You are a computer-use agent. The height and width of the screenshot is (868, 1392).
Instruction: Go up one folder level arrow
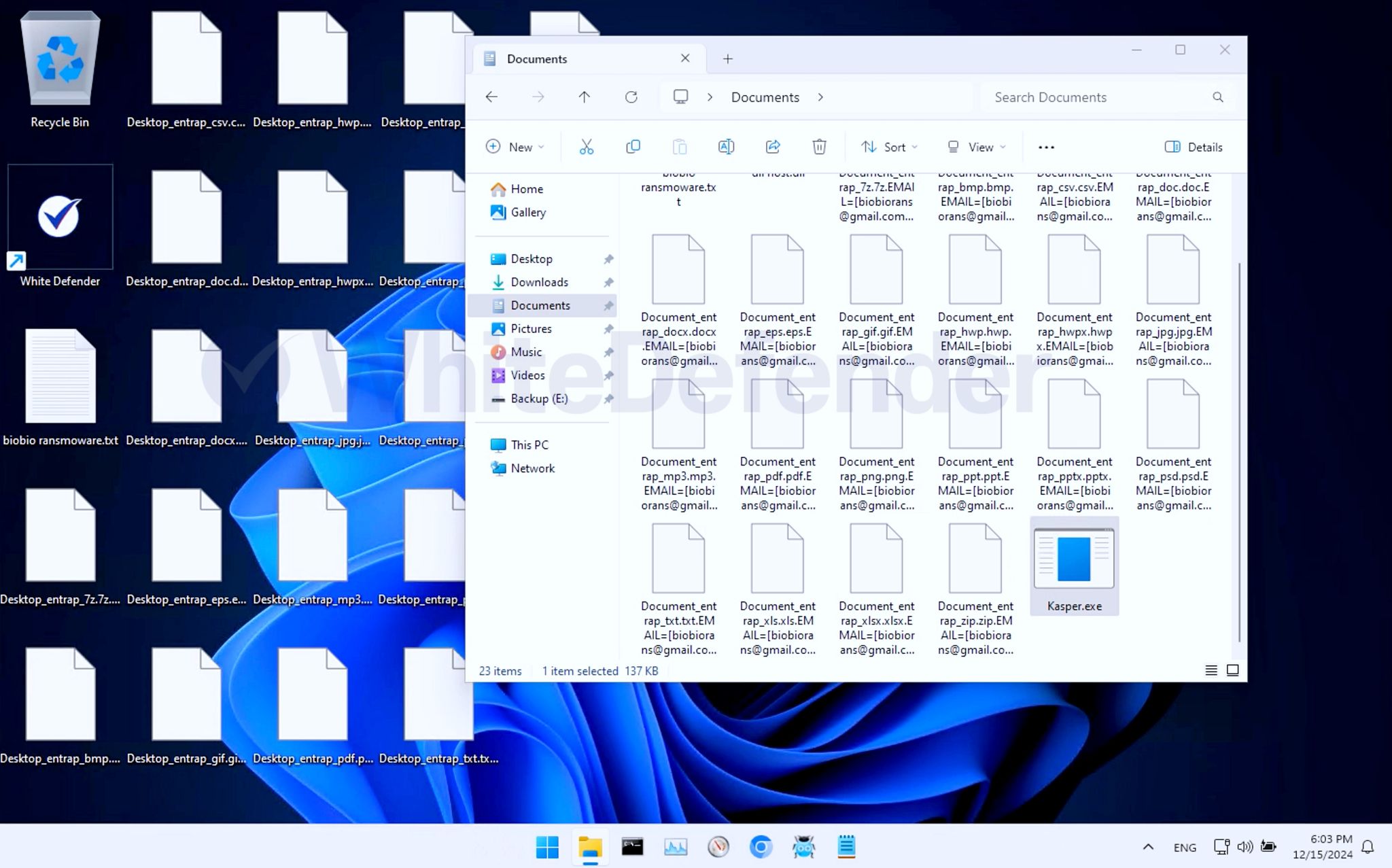click(x=584, y=97)
